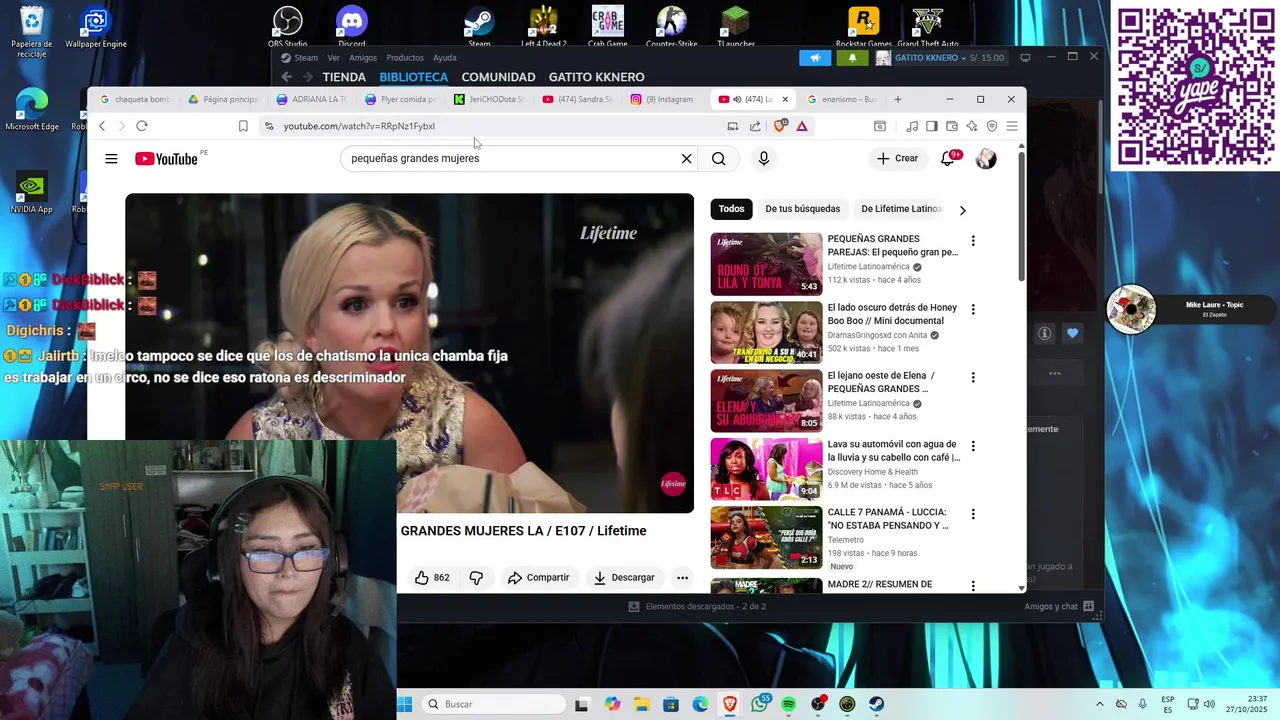Open Brave Shields lion icon
The height and width of the screenshot is (720, 1280).
point(781,126)
